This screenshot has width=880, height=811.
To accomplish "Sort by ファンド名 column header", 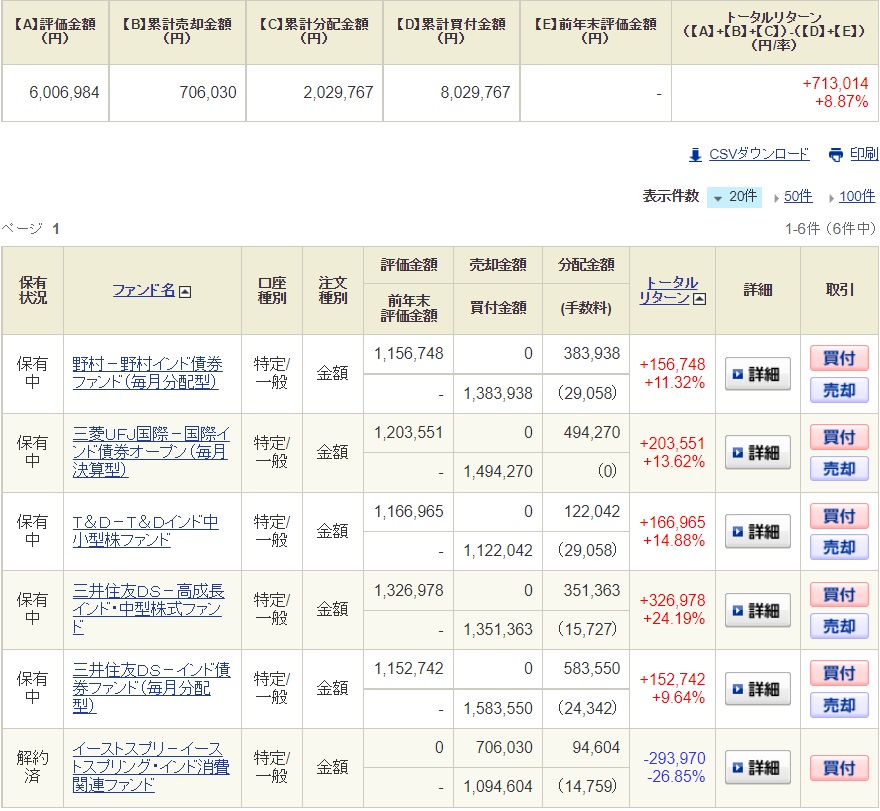I will (144, 290).
